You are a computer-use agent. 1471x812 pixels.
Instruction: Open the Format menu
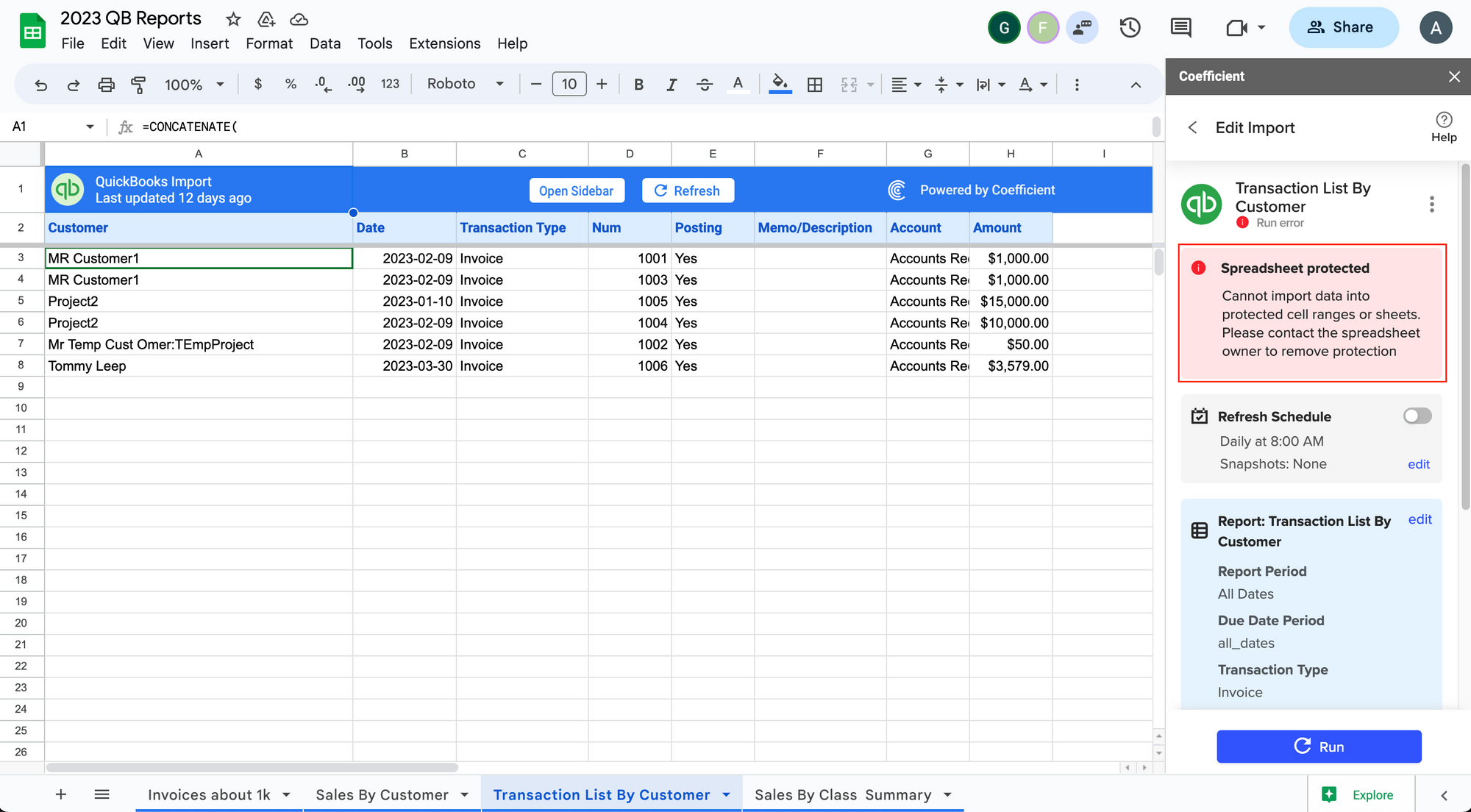click(269, 43)
